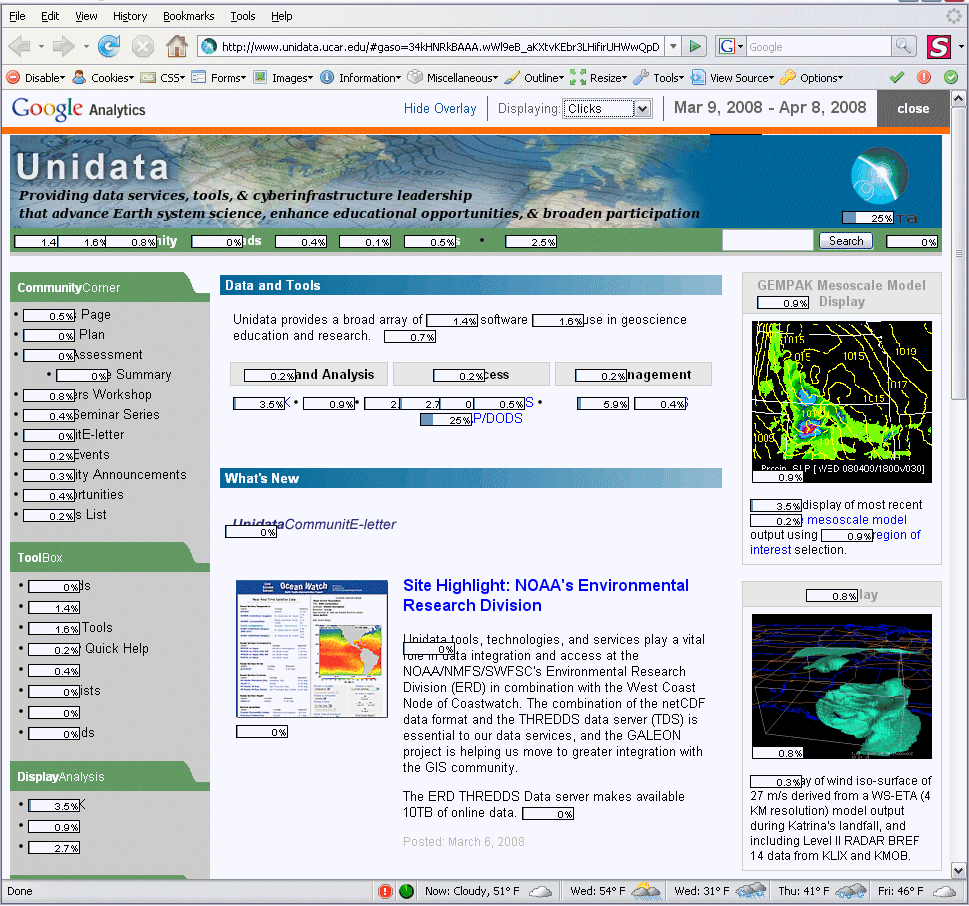Image resolution: width=969 pixels, height=906 pixels.
Task: Click the Unidata site search text field
Action: tap(767, 241)
